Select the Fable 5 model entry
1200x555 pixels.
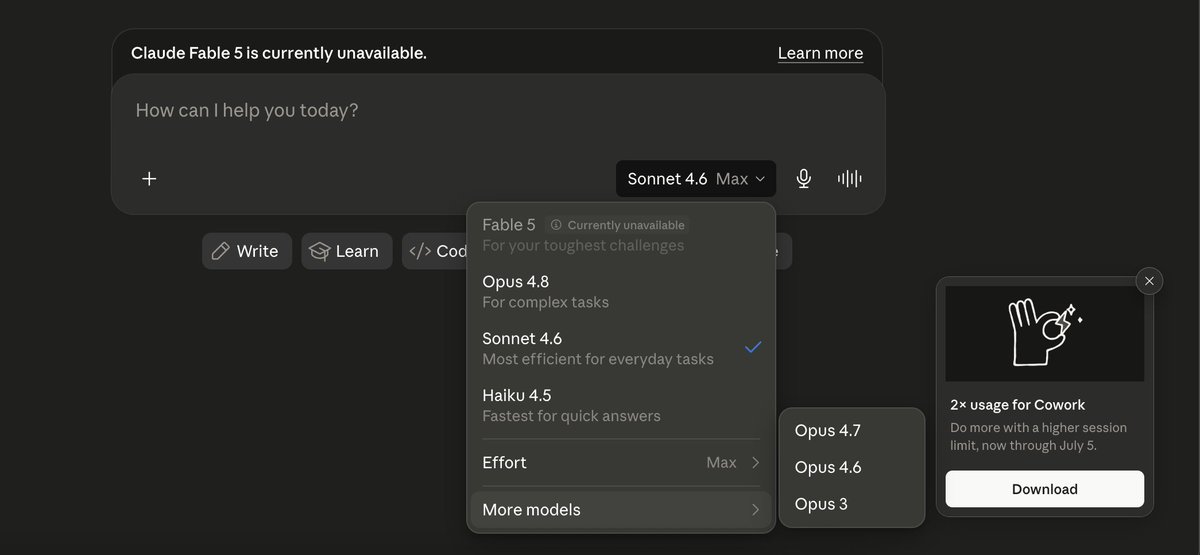621,235
